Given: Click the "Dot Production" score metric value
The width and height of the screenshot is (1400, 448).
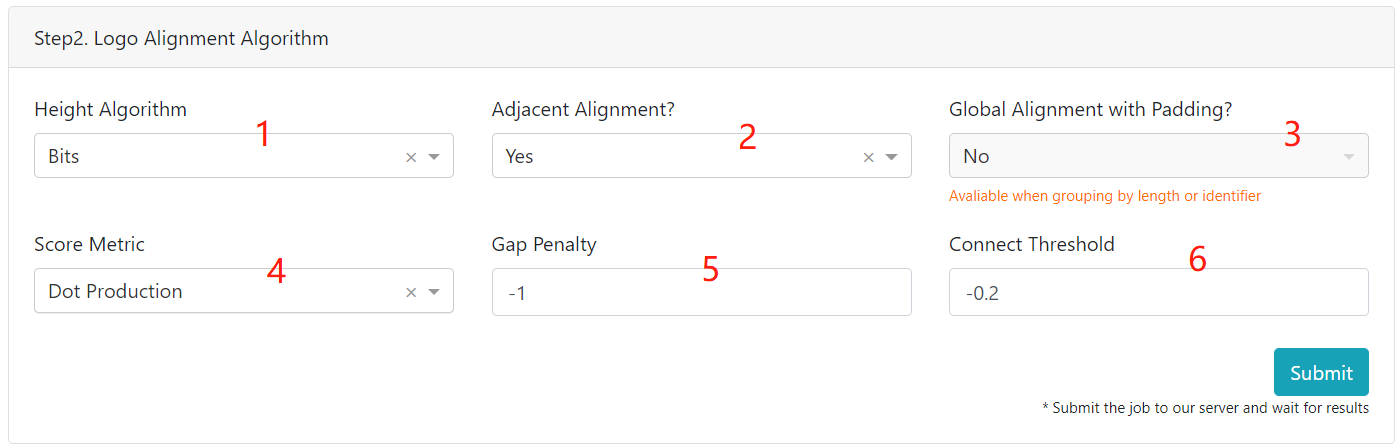Looking at the screenshot, I should 115,292.
